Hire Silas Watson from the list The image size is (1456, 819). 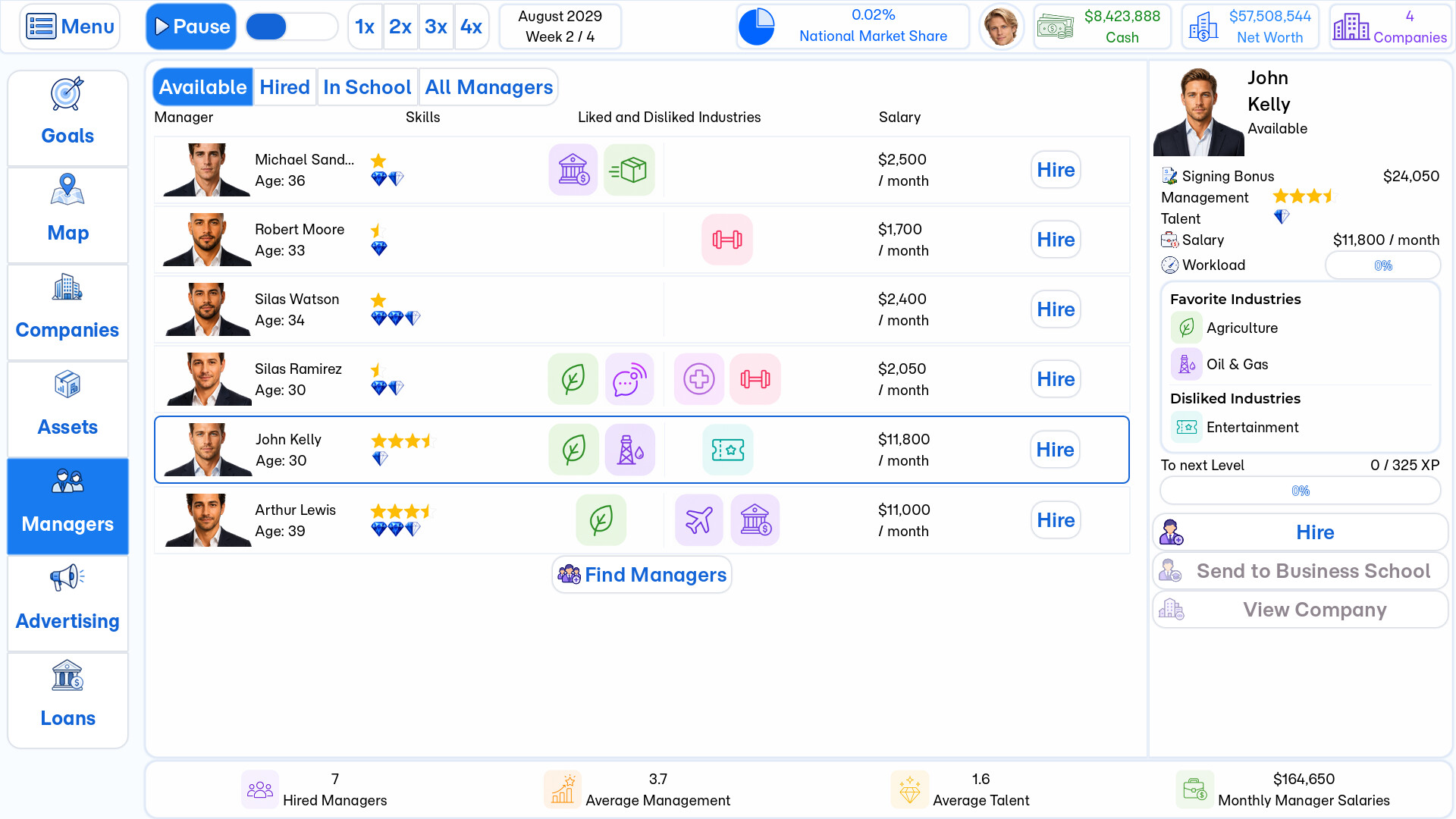(x=1056, y=309)
